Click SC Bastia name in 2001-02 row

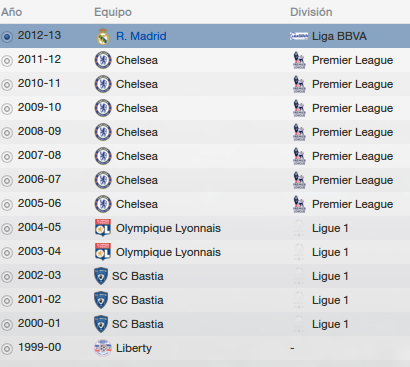(138, 300)
